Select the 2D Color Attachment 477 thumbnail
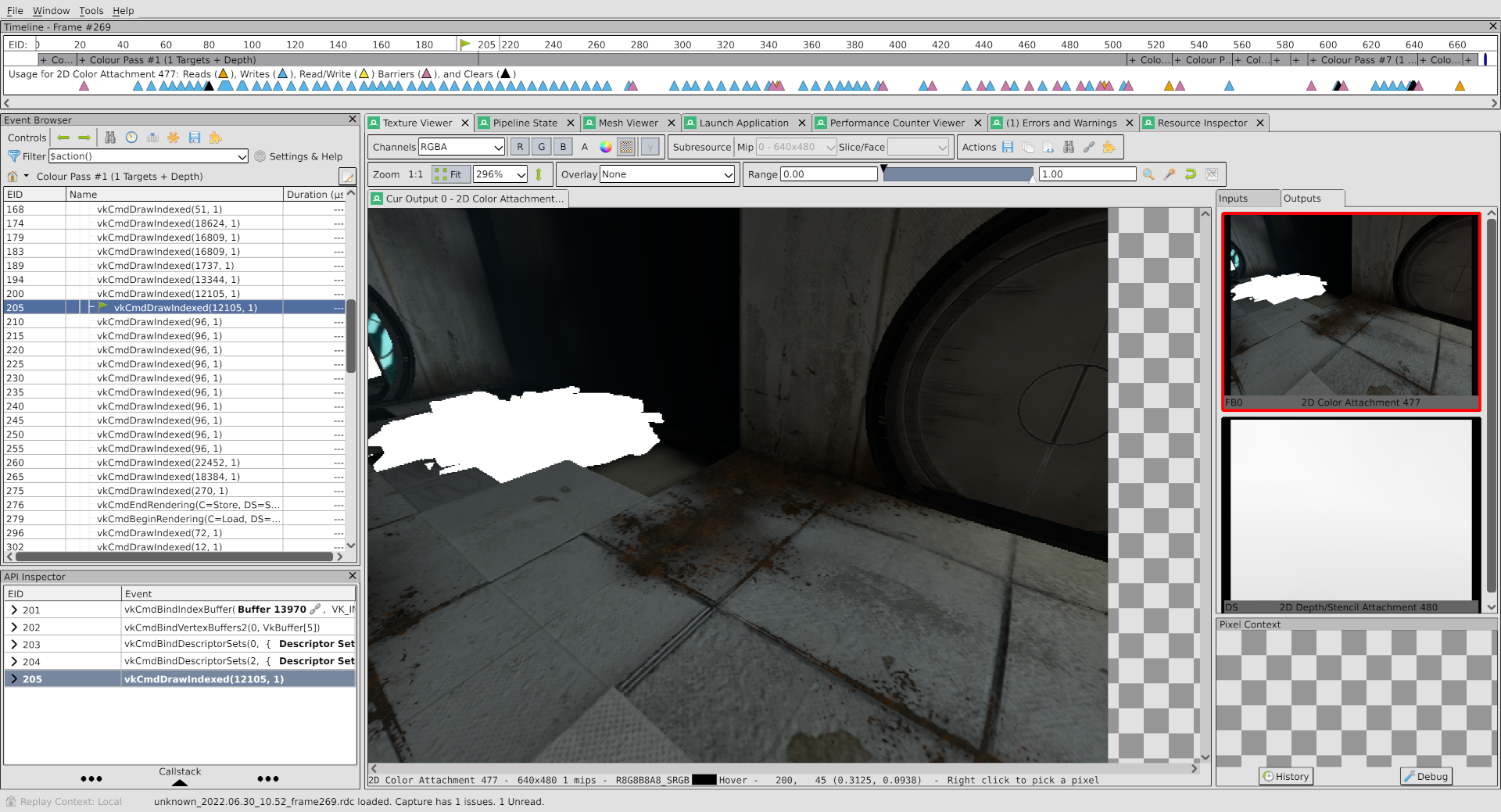The image size is (1501, 812). click(x=1351, y=312)
